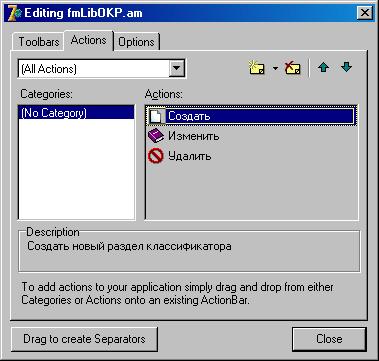The height and width of the screenshot is (361, 379).
Task: Switch to the Options tab
Action: (x=136, y=42)
